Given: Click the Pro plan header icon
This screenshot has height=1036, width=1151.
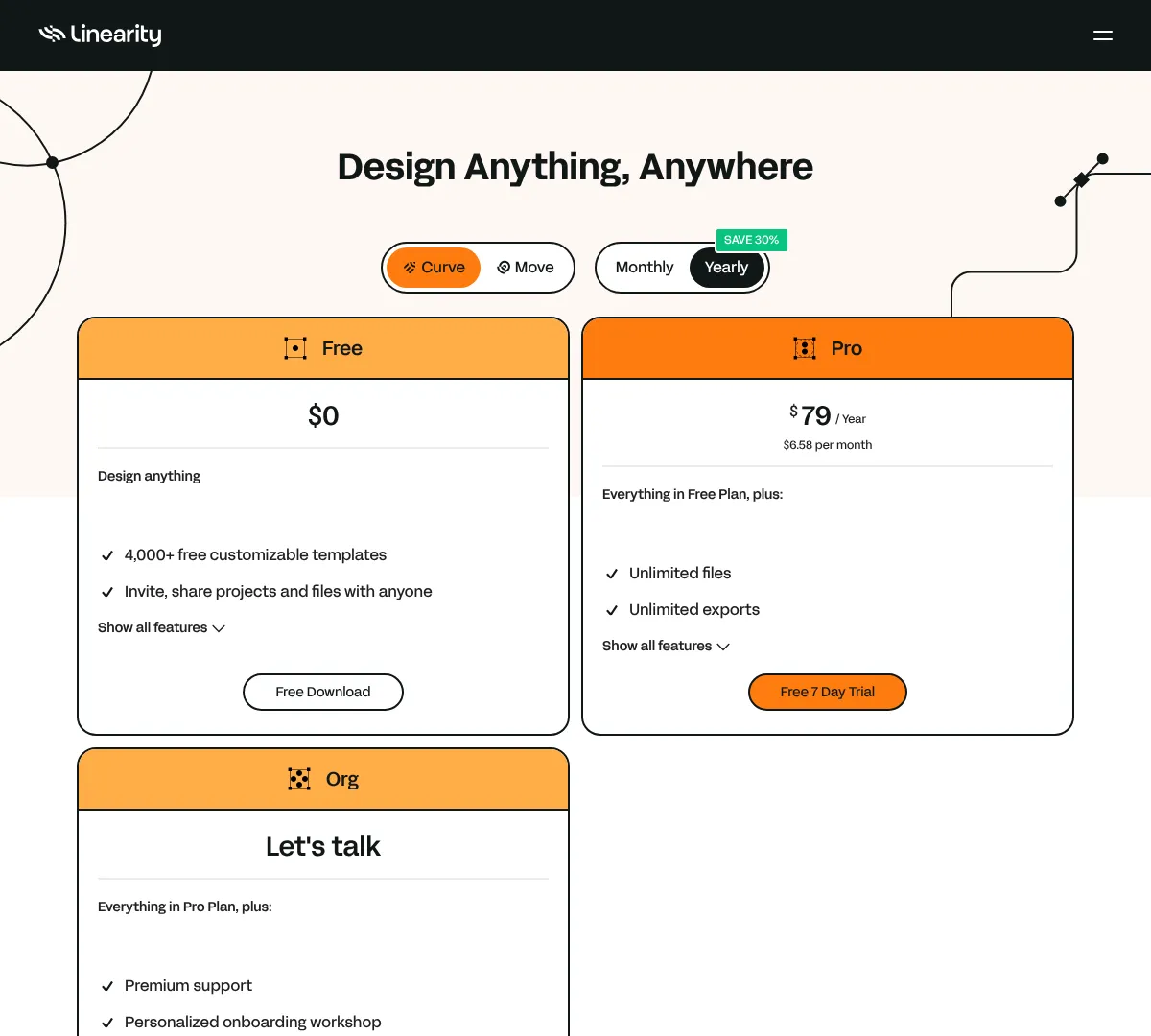Looking at the screenshot, I should point(805,348).
